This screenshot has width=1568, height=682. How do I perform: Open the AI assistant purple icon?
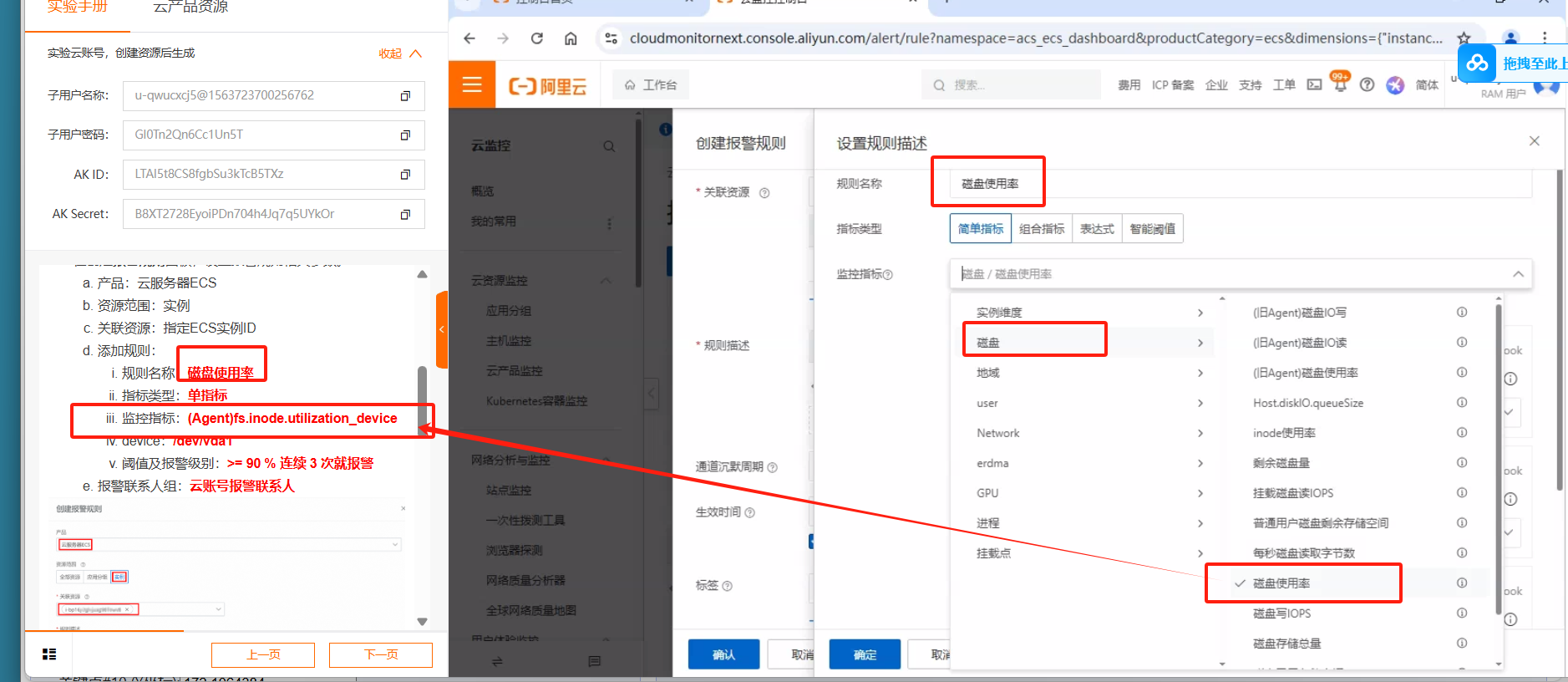(1395, 84)
